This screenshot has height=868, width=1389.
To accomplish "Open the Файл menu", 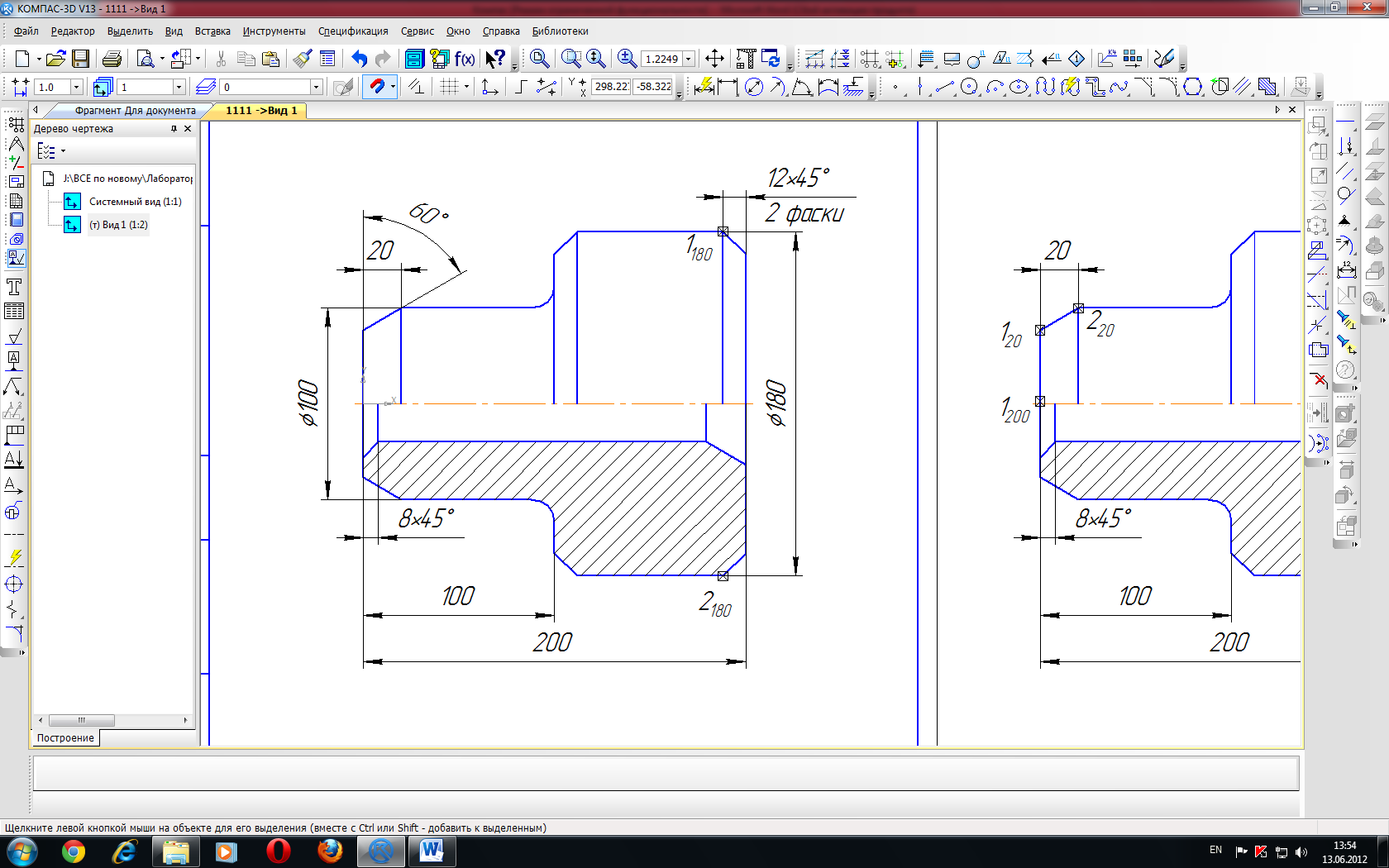I will click(26, 31).
